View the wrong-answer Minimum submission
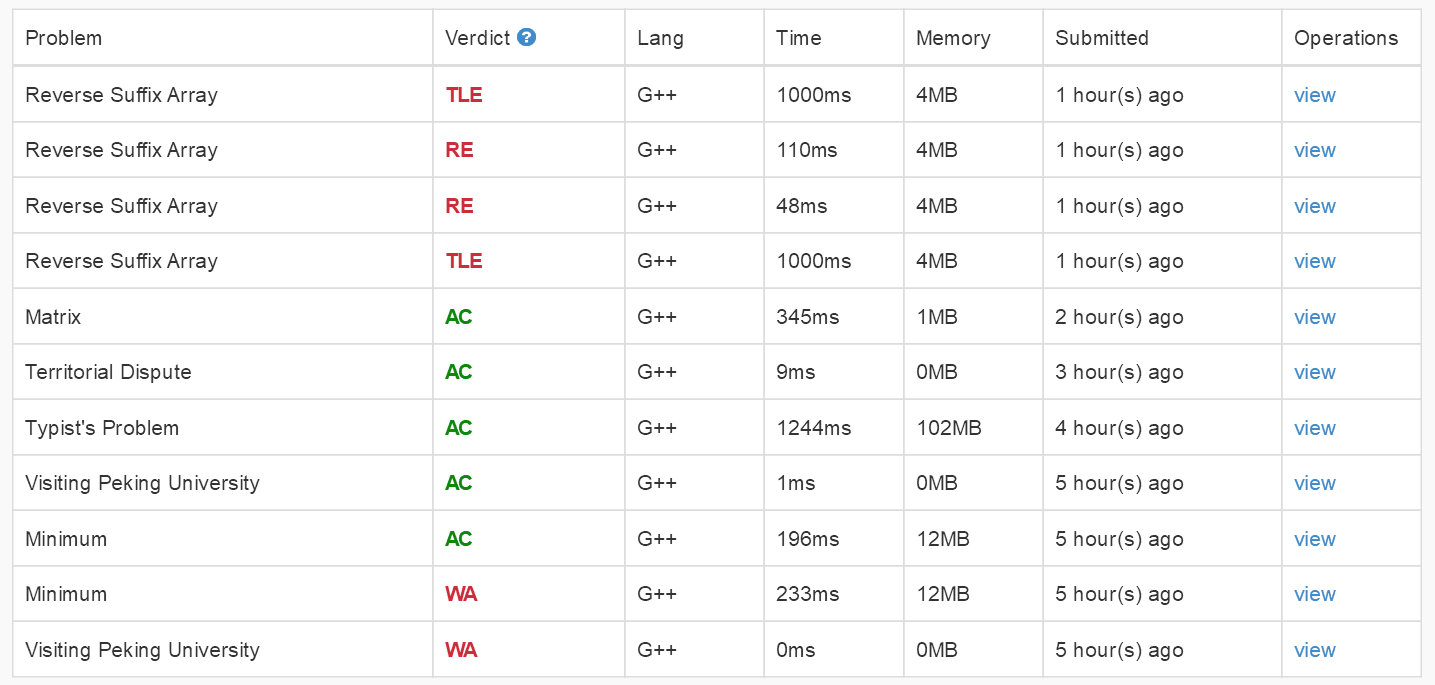 [x=1314, y=594]
